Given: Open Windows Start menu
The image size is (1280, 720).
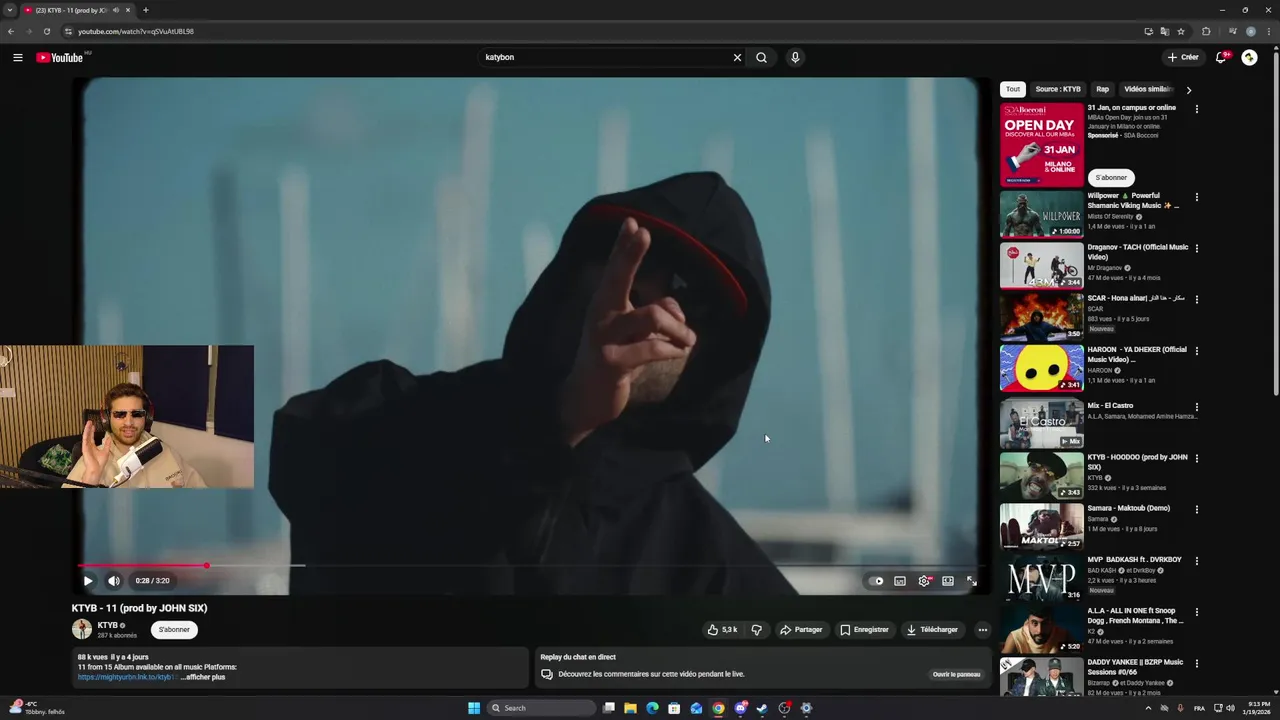Looking at the screenshot, I should coord(474,708).
